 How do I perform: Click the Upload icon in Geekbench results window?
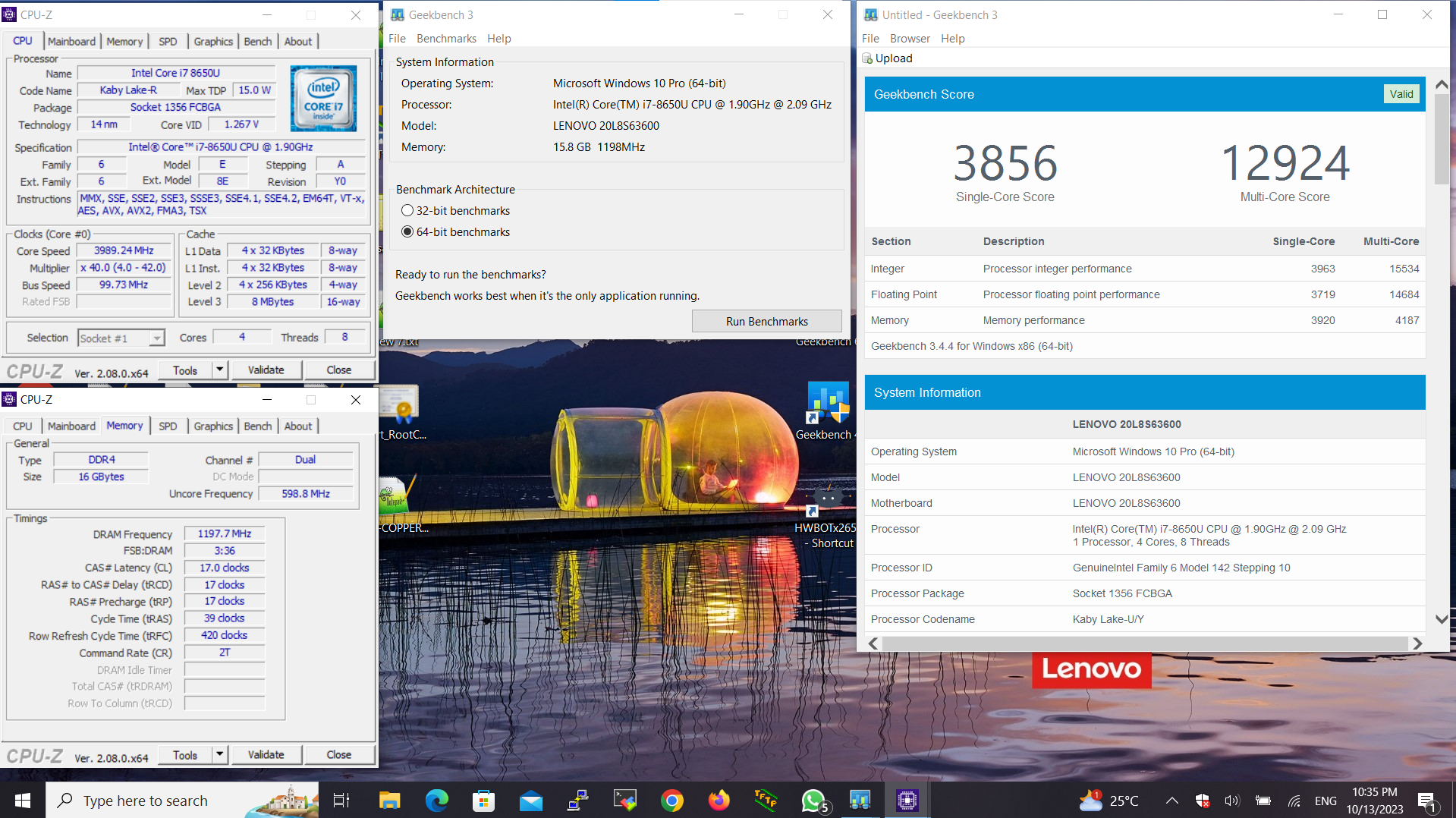click(x=867, y=58)
